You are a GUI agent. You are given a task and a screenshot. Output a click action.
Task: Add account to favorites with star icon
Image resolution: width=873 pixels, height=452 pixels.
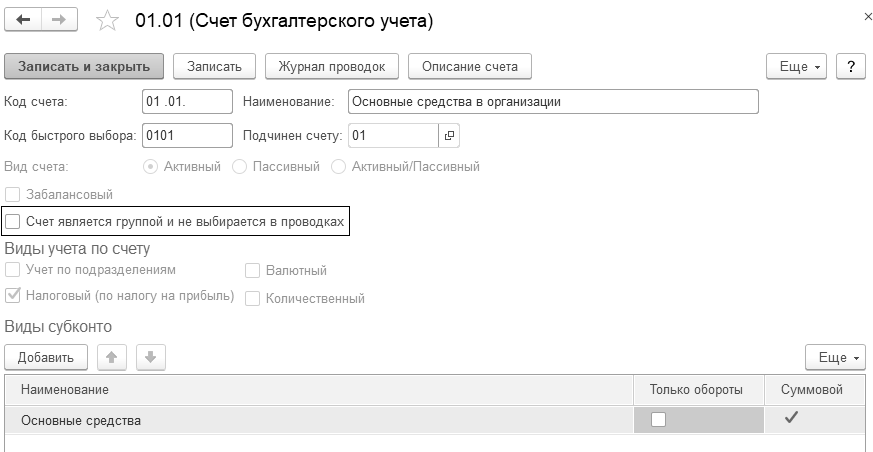coord(109,21)
